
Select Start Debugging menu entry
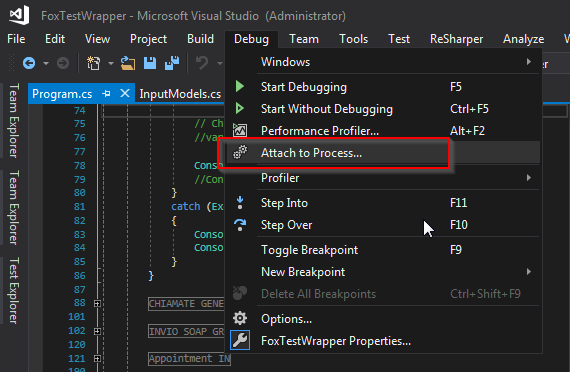384,87
